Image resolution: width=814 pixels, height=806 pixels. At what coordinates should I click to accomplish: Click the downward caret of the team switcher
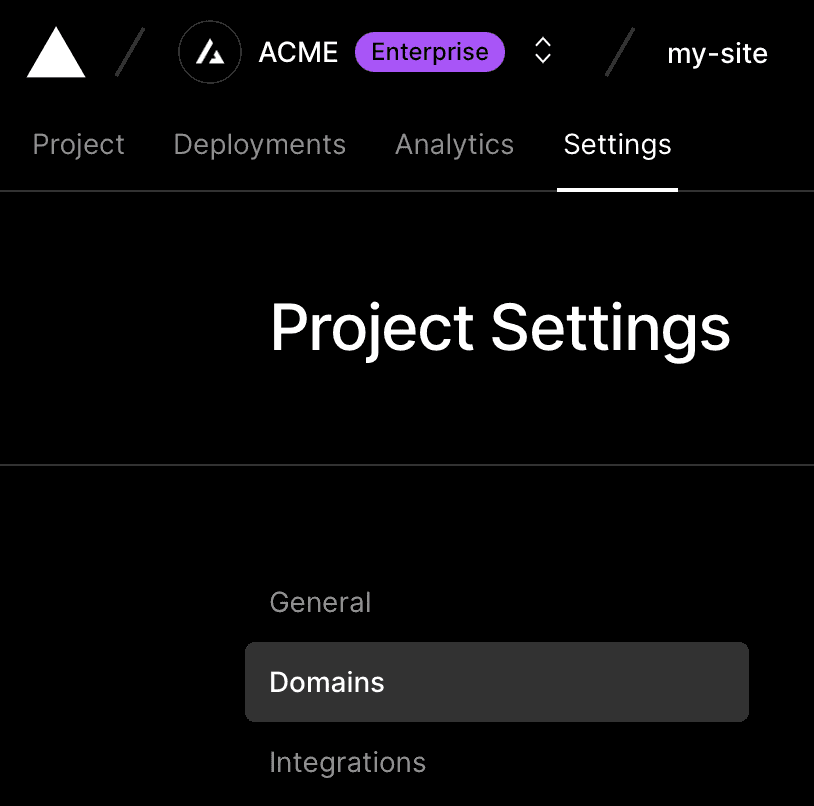coord(542,58)
